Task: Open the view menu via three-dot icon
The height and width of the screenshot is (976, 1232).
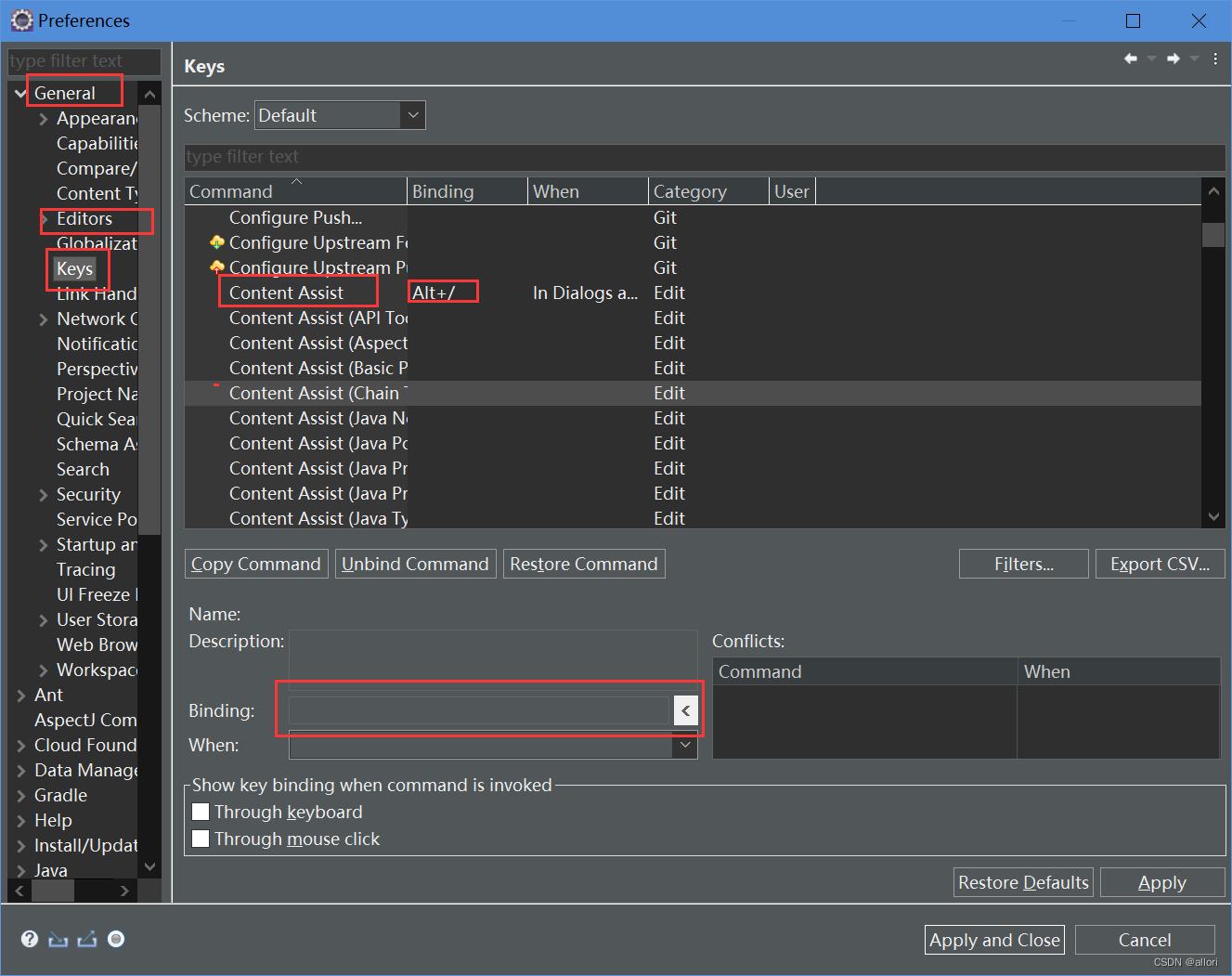Action: click(x=1215, y=58)
